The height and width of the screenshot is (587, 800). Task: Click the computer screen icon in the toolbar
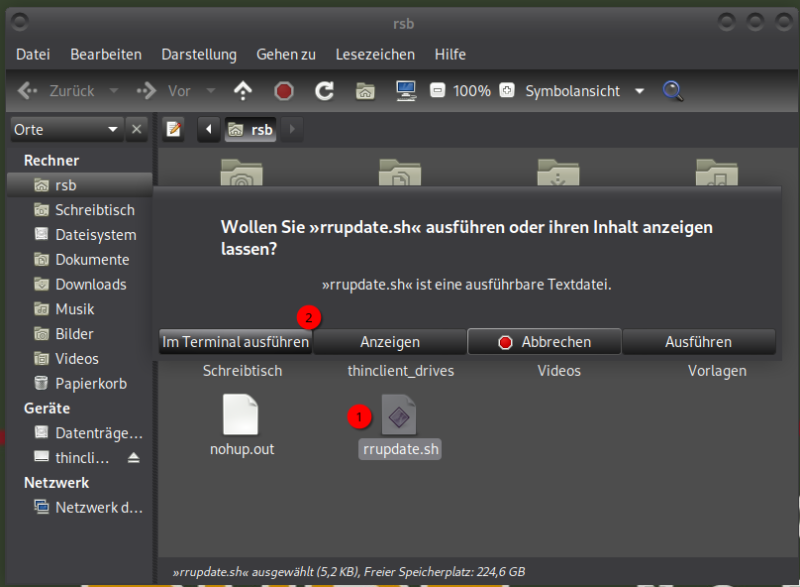point(405,91)
